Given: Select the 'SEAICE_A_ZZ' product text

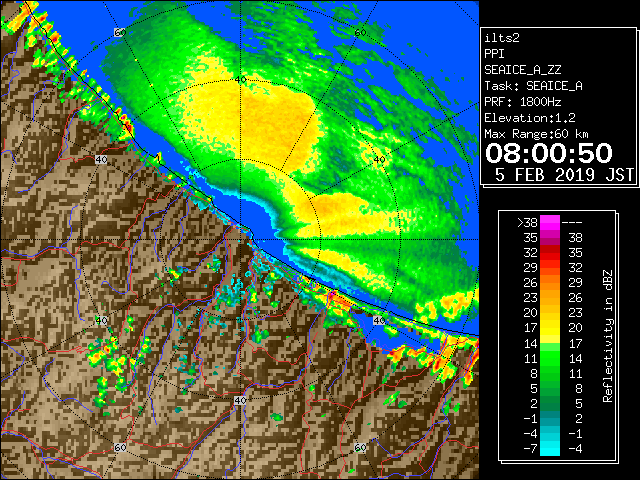Looking at the screenshot, I should point(523,70).
